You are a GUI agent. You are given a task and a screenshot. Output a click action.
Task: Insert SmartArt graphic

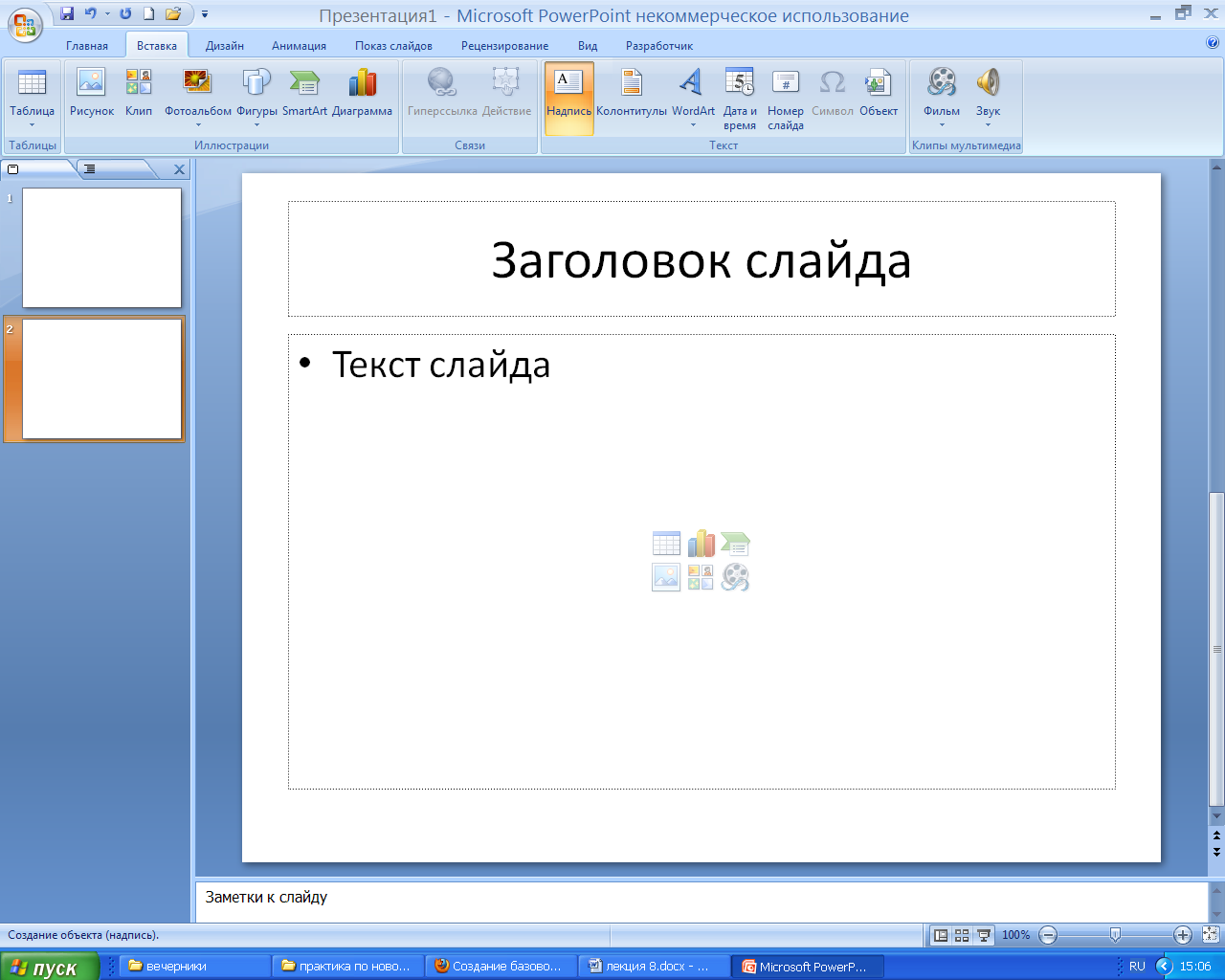(304, 93)
